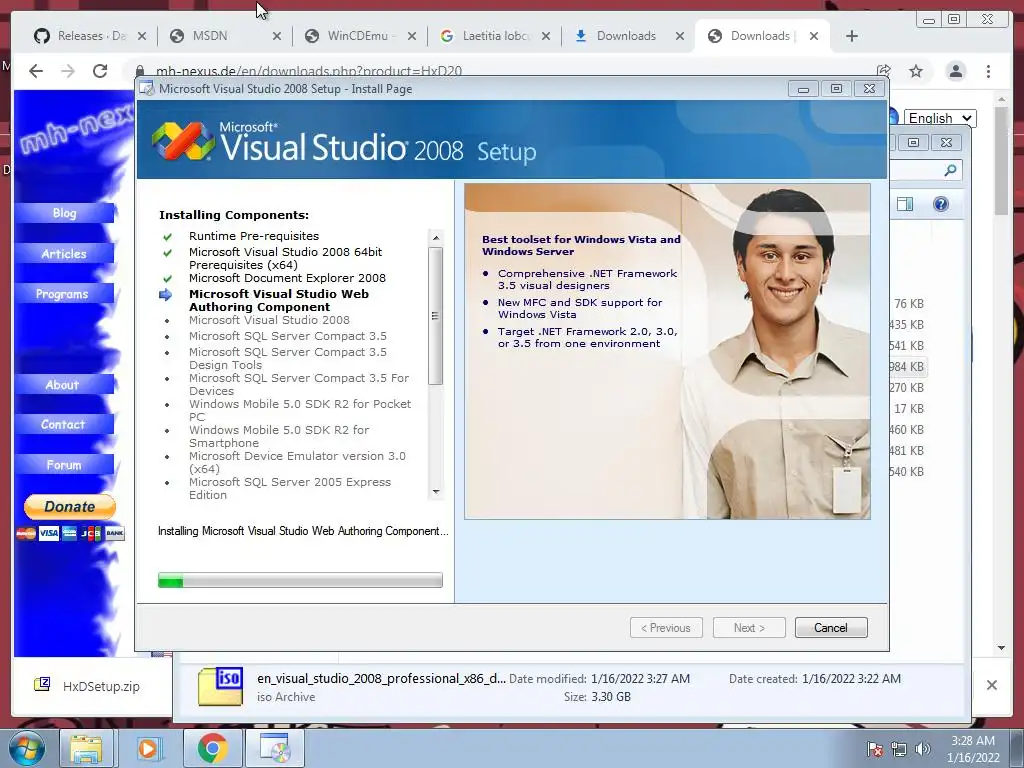Open Windows Explorer from the taskbar
1024x768 pixels.
(86, 748)
